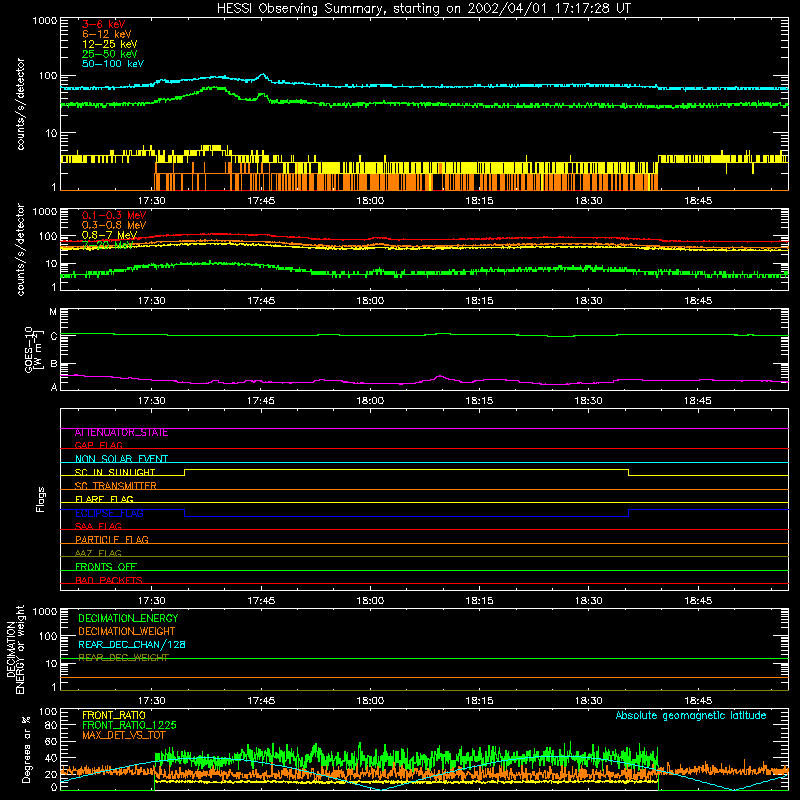The width and height of the screenshot is (800, 800).
Task: Select the 50-100 keV legend label
Action: (113, 64)
